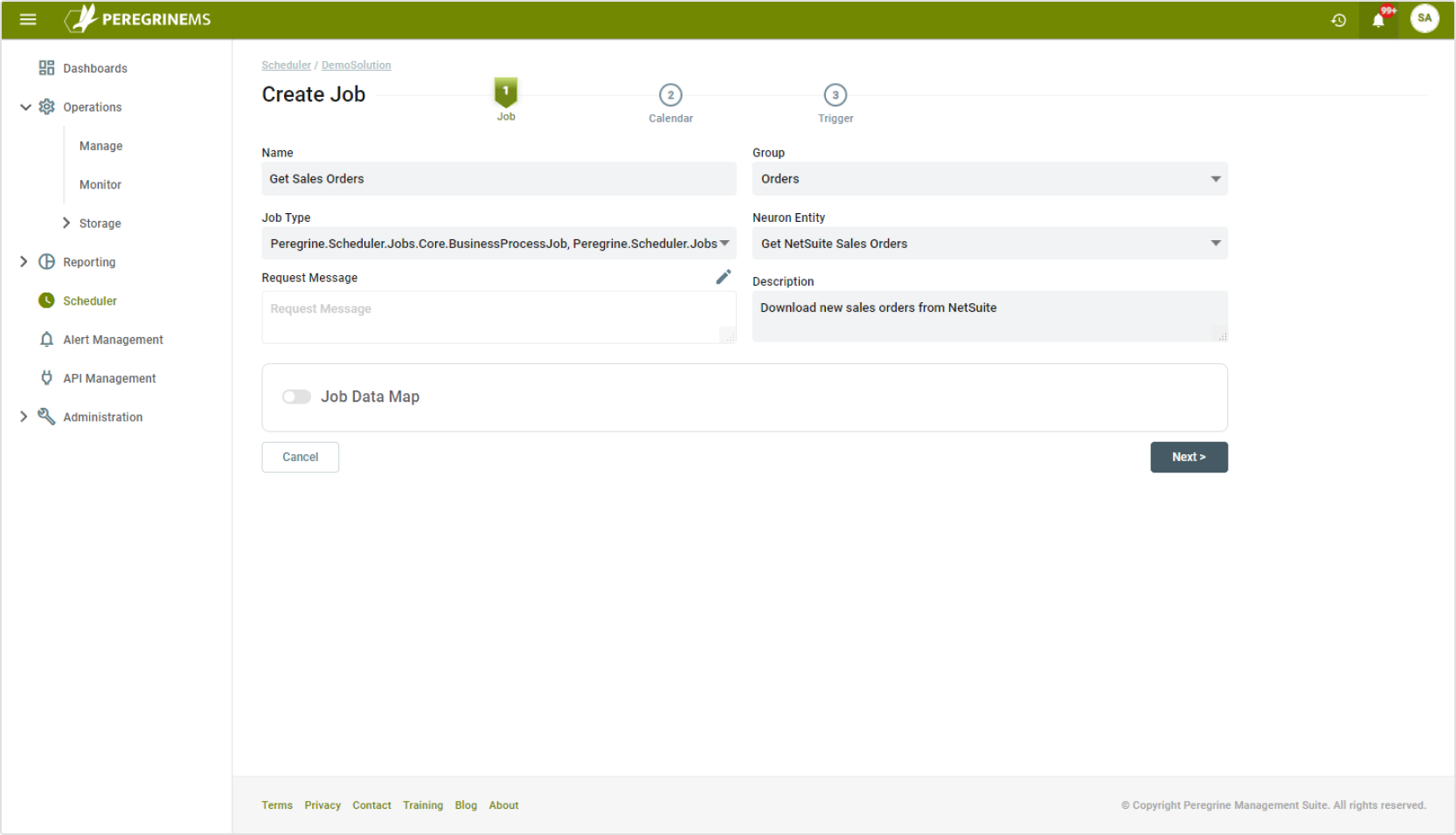The image size is (1456, 835).
Task: Open Dashboards in sidebar
Action: (x=94, y=68)
